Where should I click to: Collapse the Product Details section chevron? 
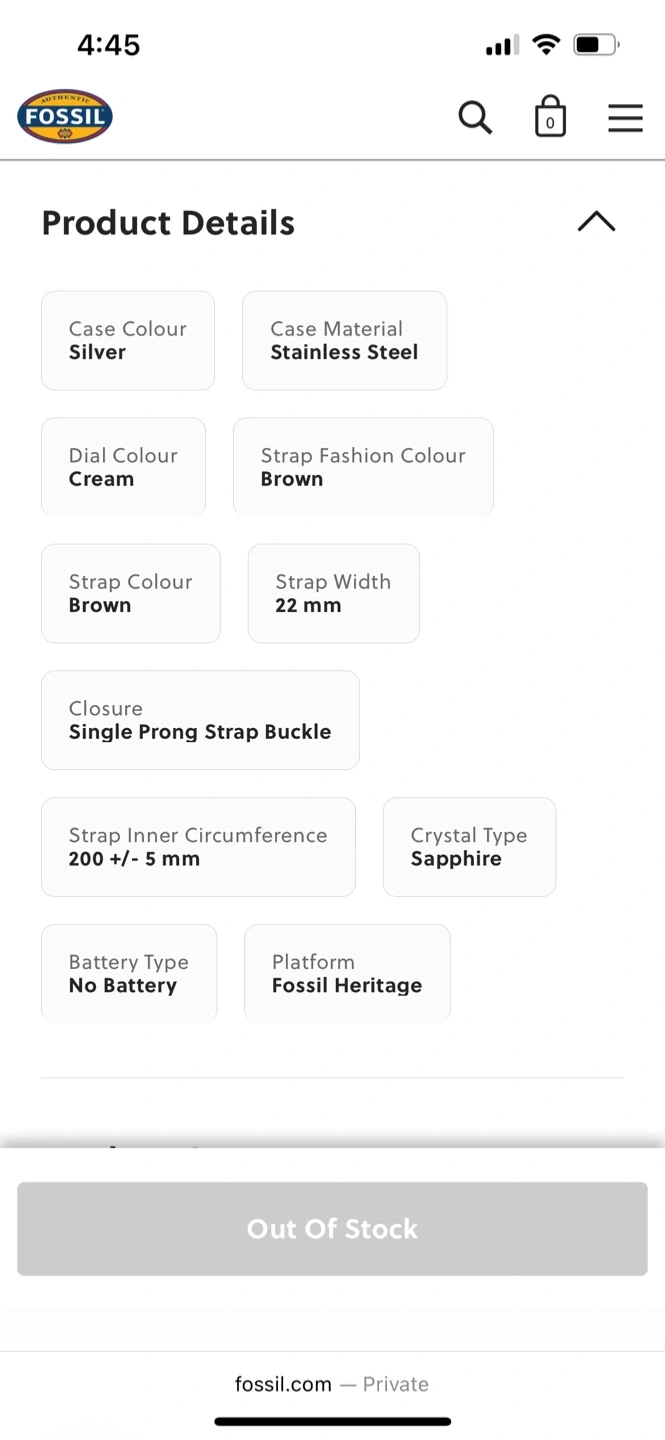point(596,222)
